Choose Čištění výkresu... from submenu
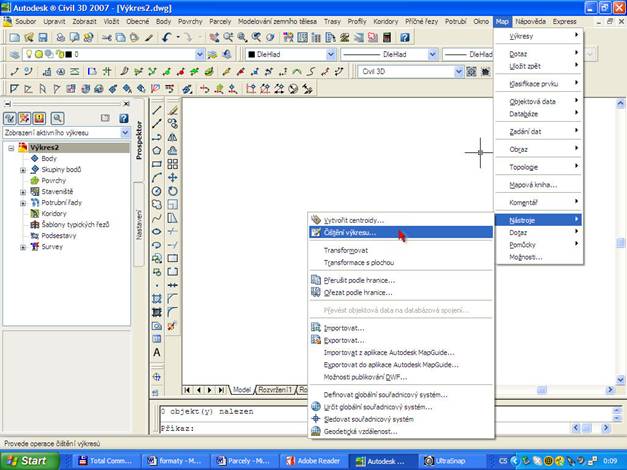 click(x=401, y=232)
